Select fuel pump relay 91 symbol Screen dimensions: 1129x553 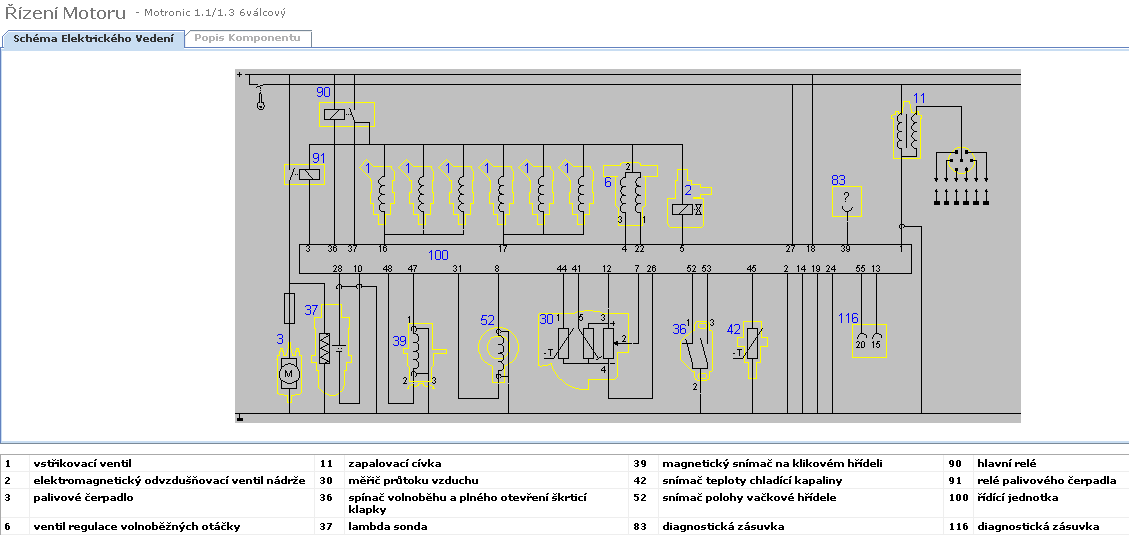coord(305,174)
